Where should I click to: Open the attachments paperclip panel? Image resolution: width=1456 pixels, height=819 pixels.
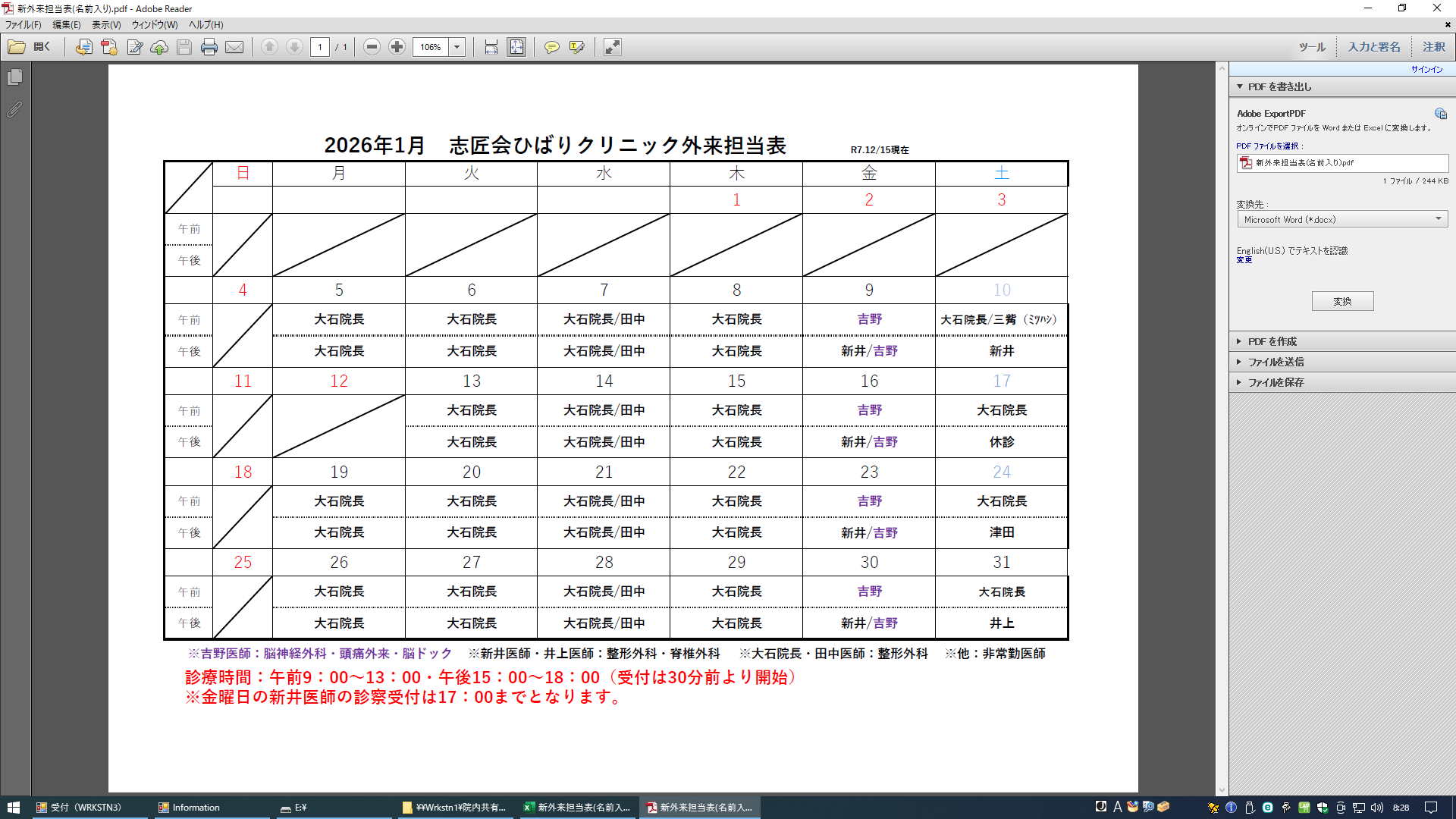[x=14, y=110]
